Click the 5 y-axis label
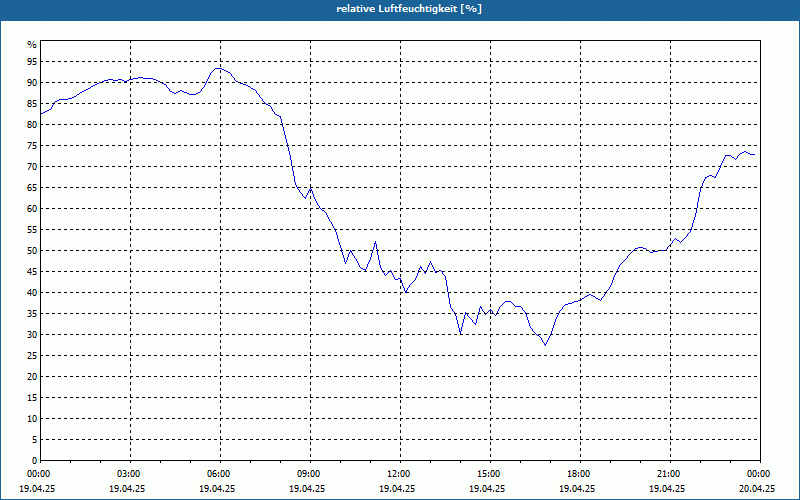800x500 pixels. [34, 440]
